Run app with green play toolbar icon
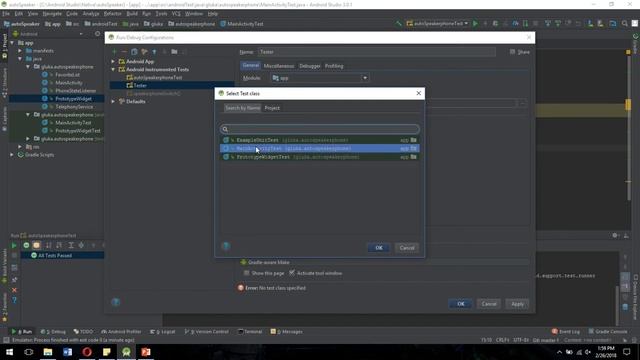640x360 pixels. pyautogui.click(x=475, y=24)
